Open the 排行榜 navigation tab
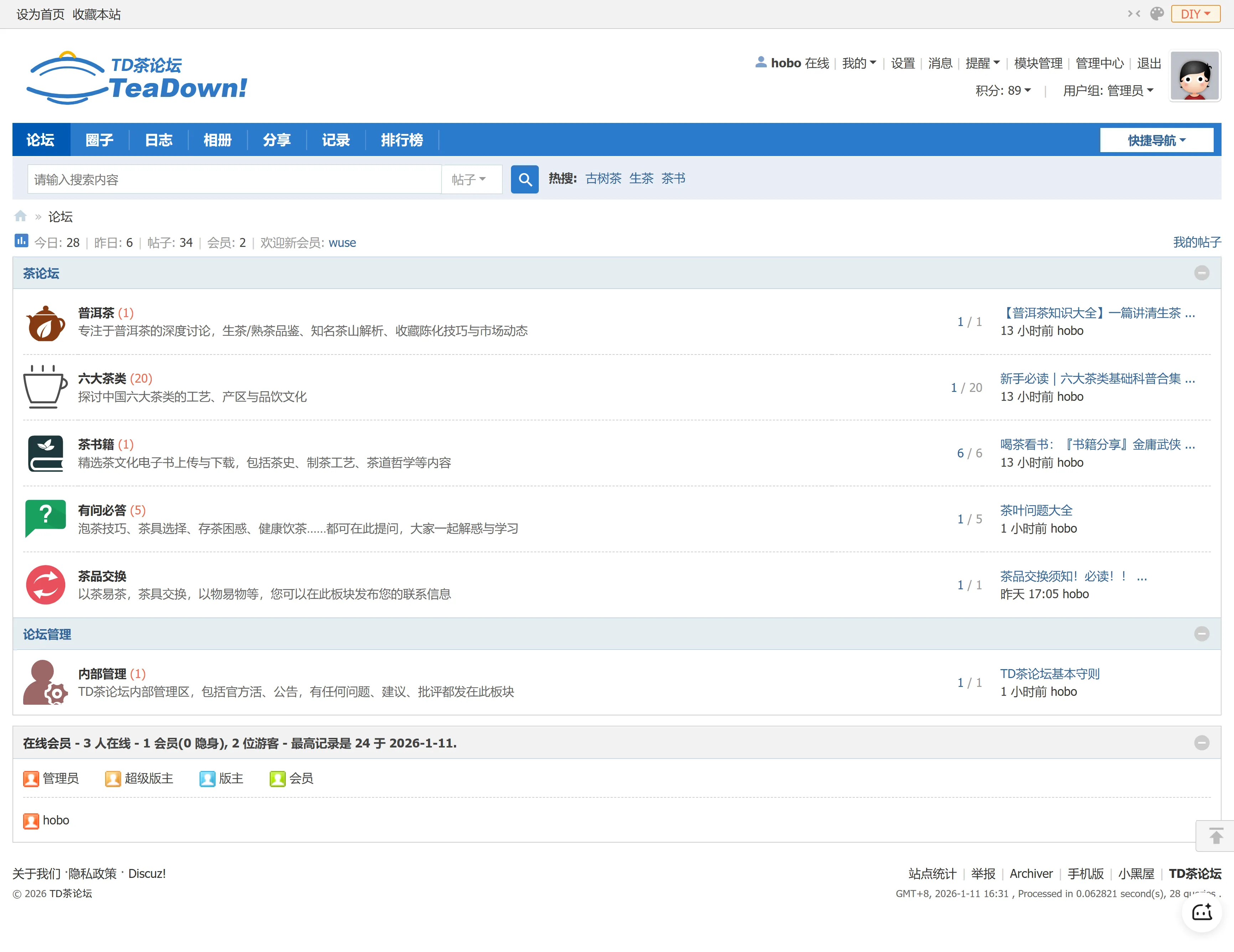The height and width of the screenshot is (952, 1234). [x=402, y=140]
